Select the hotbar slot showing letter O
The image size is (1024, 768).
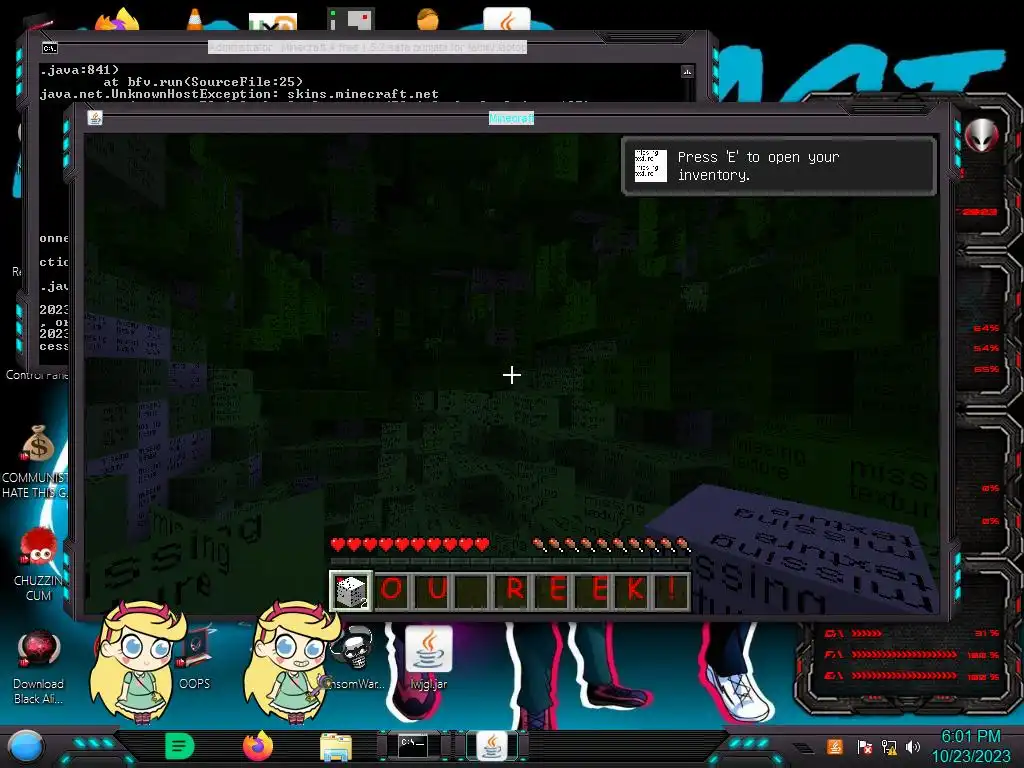(x=392, y=591)
